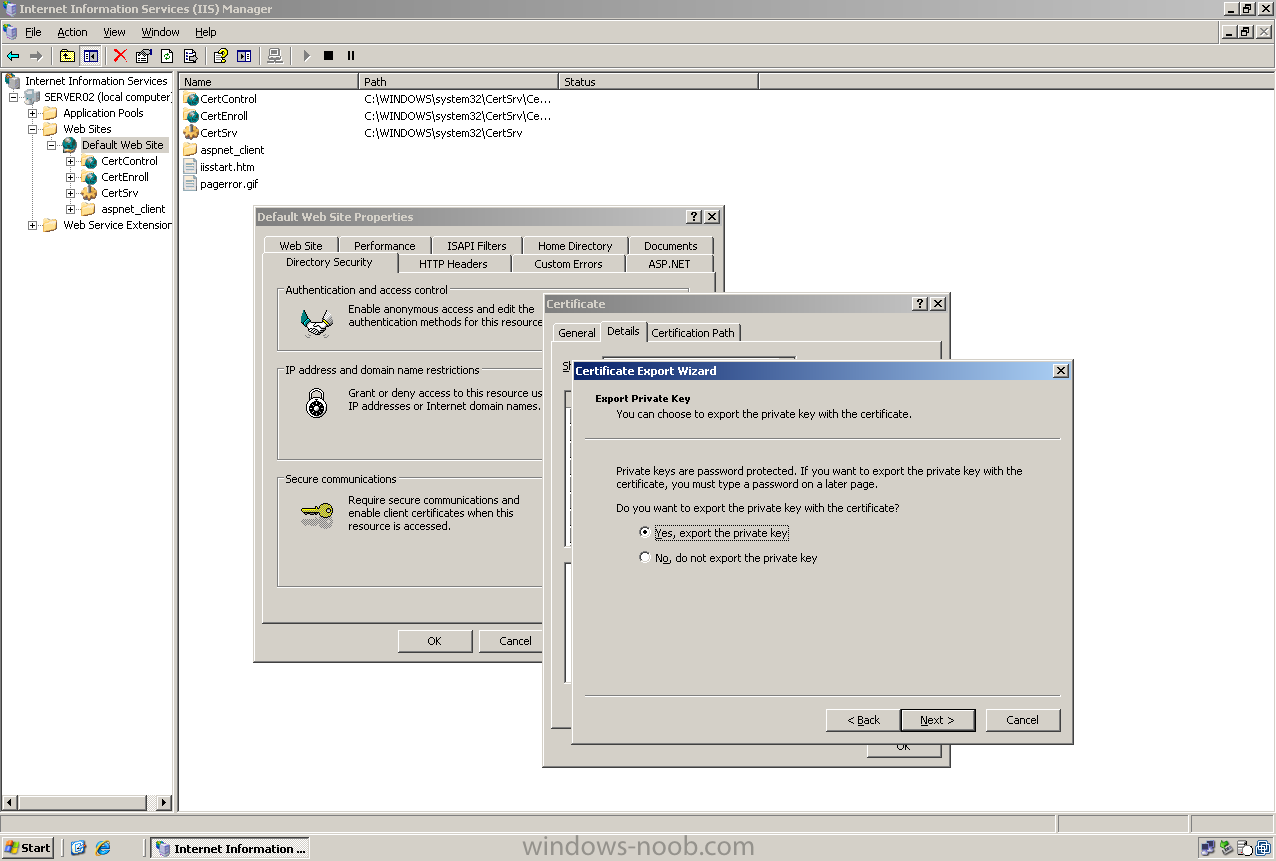Expand the Application Pools node
1276x861 pixels.
[33, 113]
